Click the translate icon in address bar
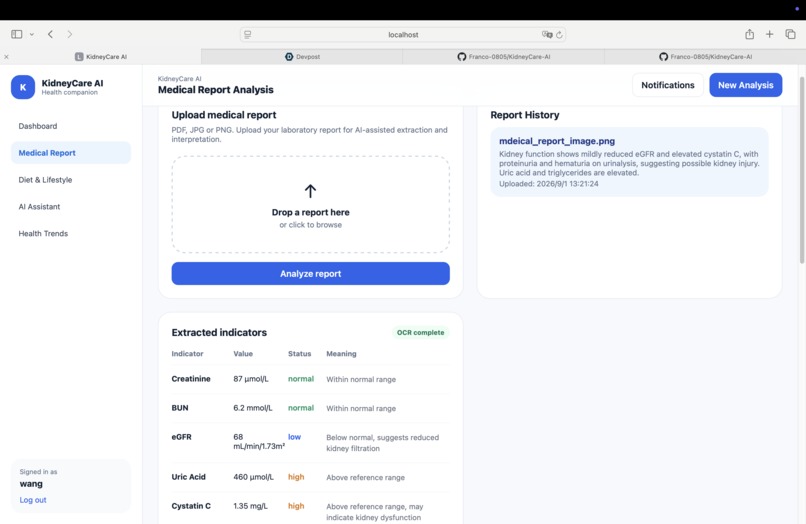806x524 pixels. pos(546,34)
